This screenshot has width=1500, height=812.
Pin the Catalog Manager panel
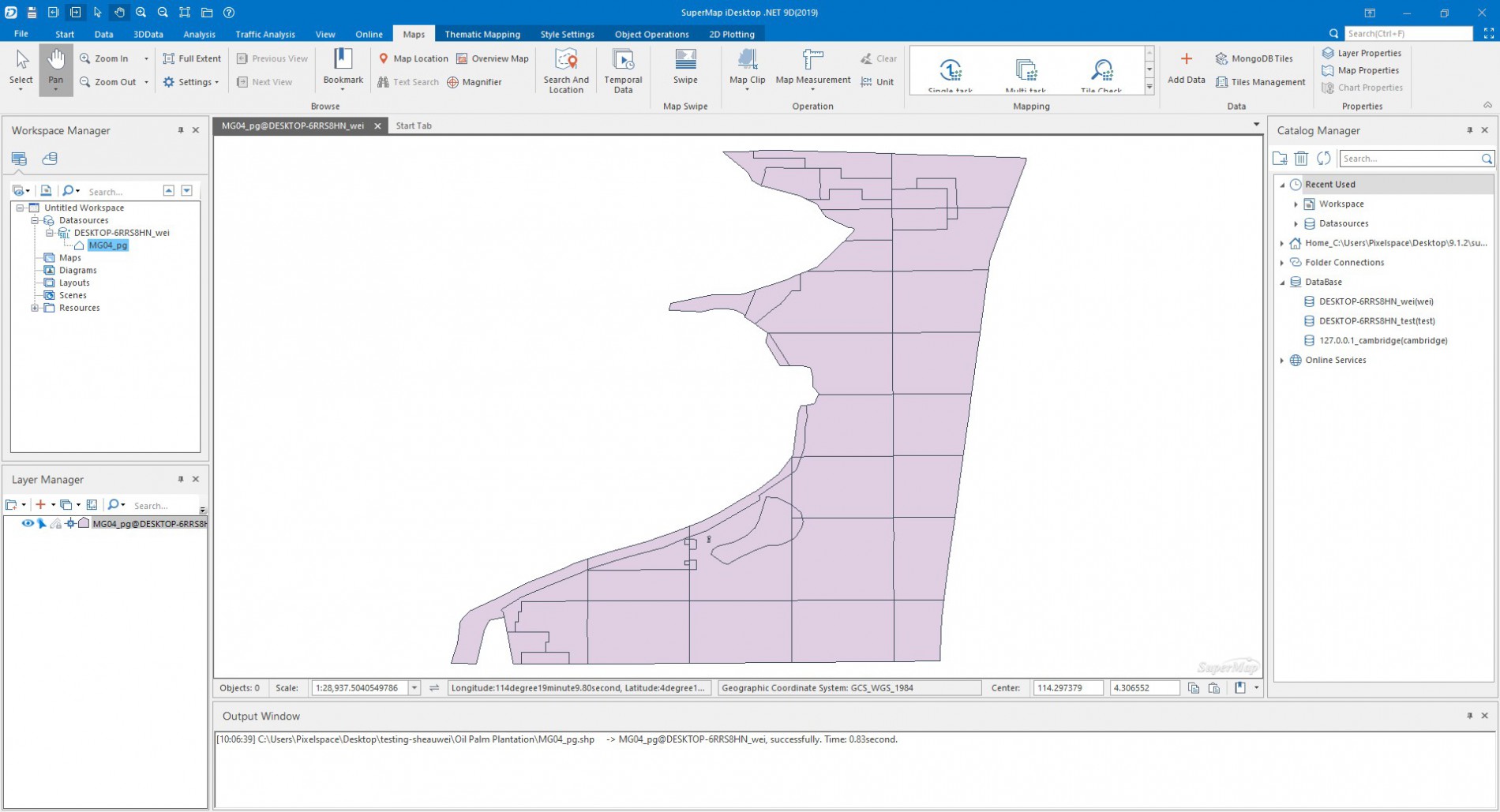[1469, 130]
